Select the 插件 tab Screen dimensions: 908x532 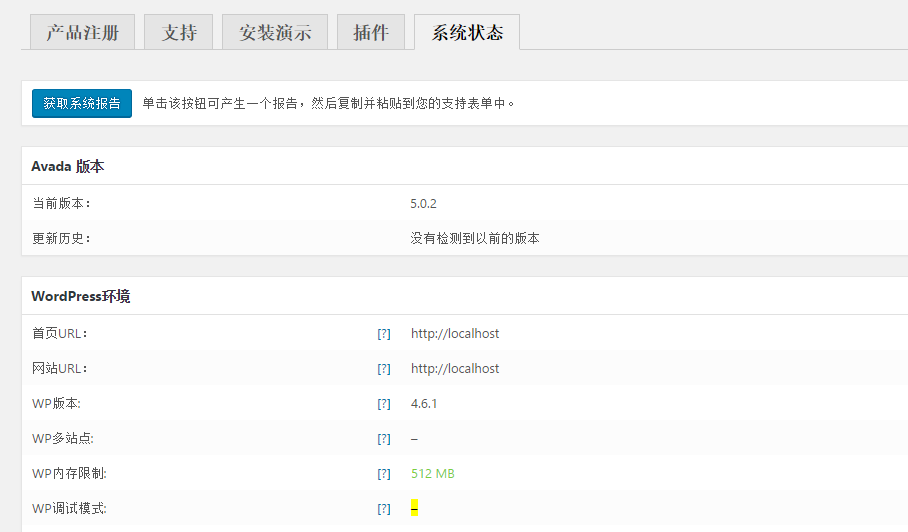pyautogui.click(x=371, y=33)
